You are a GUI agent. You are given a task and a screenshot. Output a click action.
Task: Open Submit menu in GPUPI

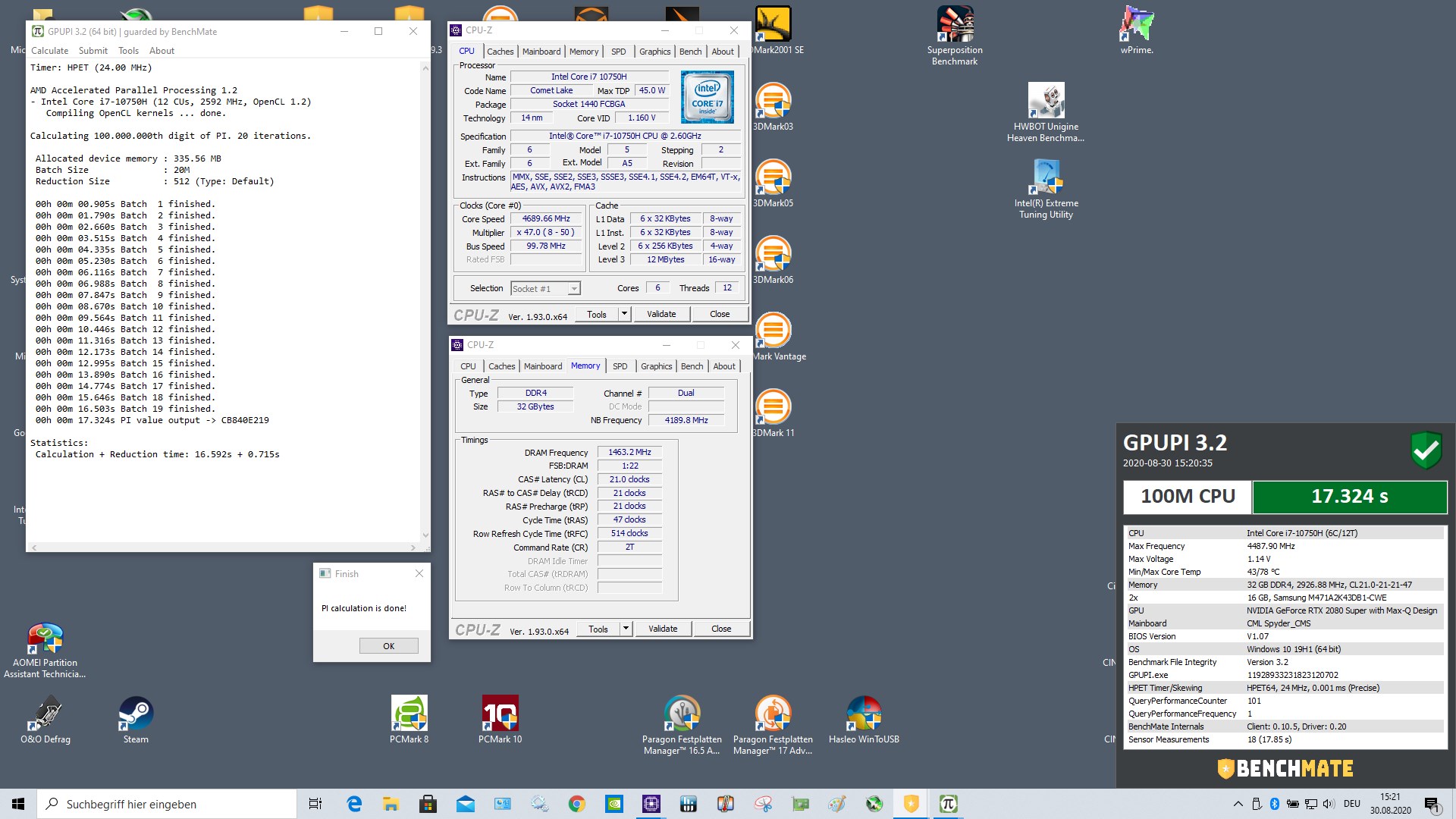(x=93, y=51)
